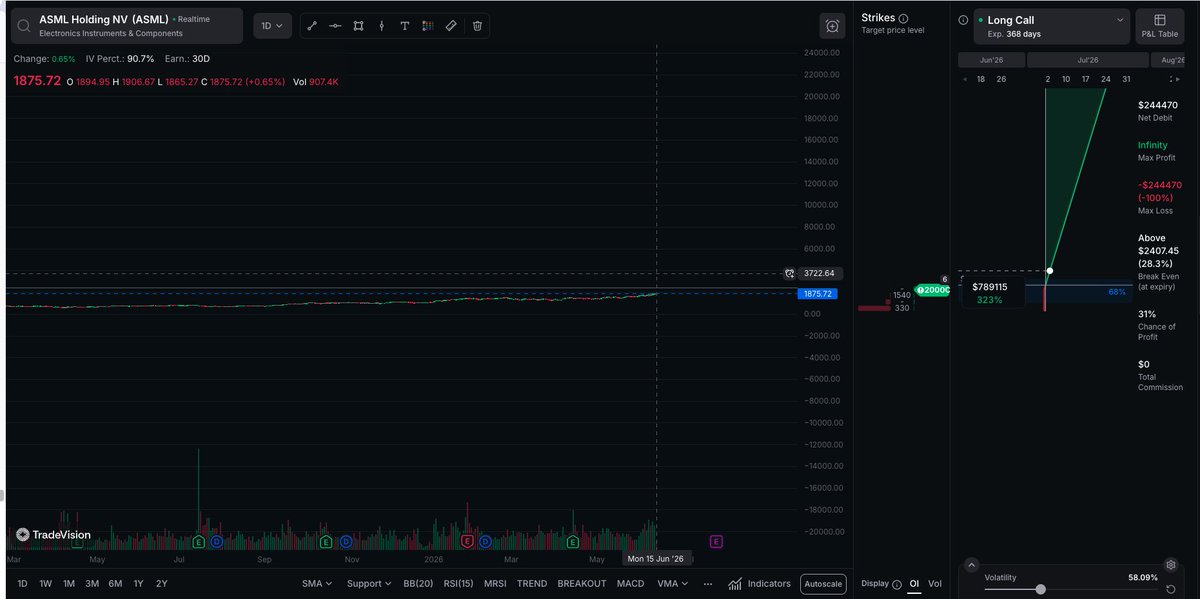
Task: Open the Indicators panel
Action: tap(759, 584)
